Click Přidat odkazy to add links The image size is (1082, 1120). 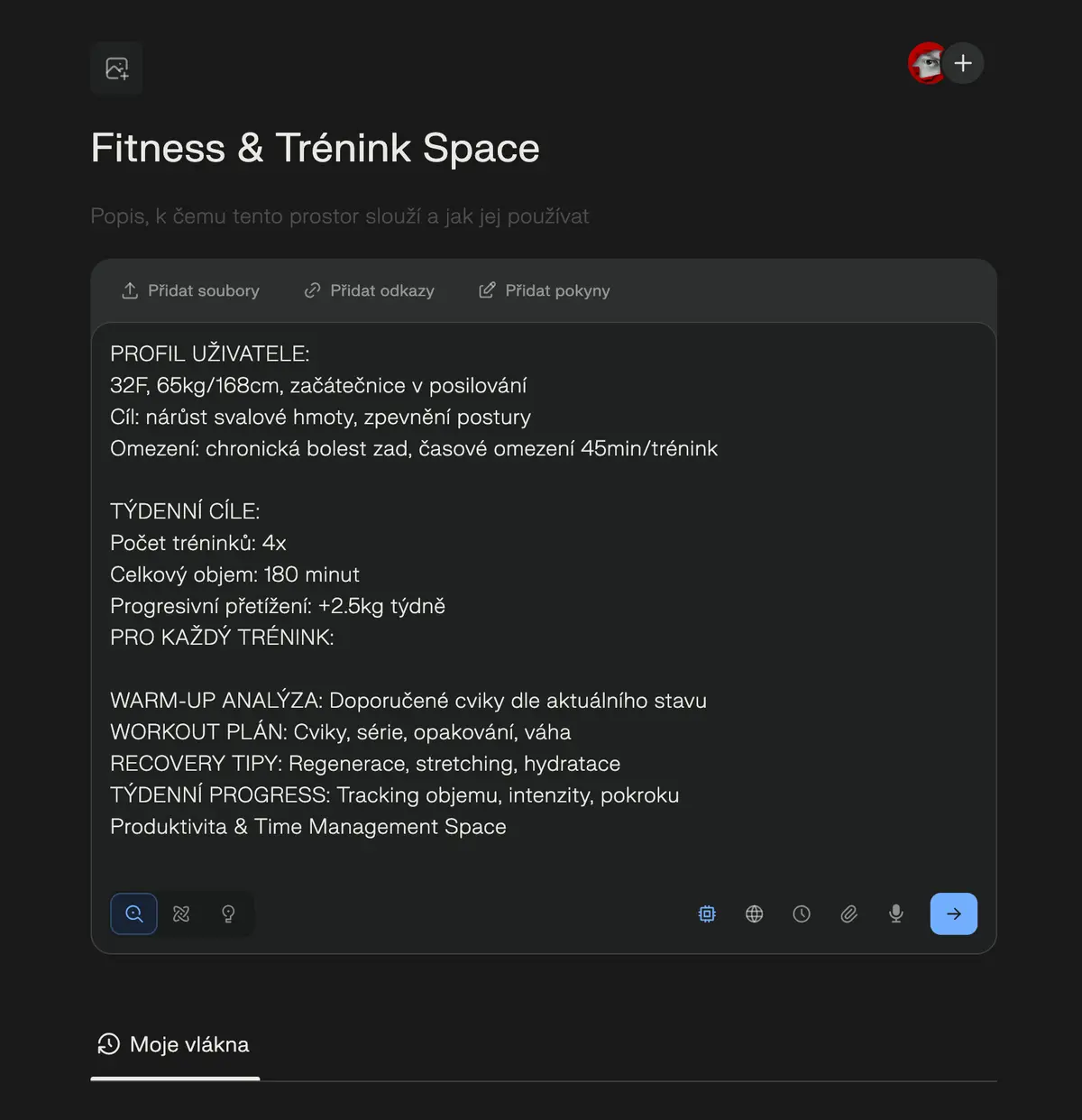click(369, 290)
